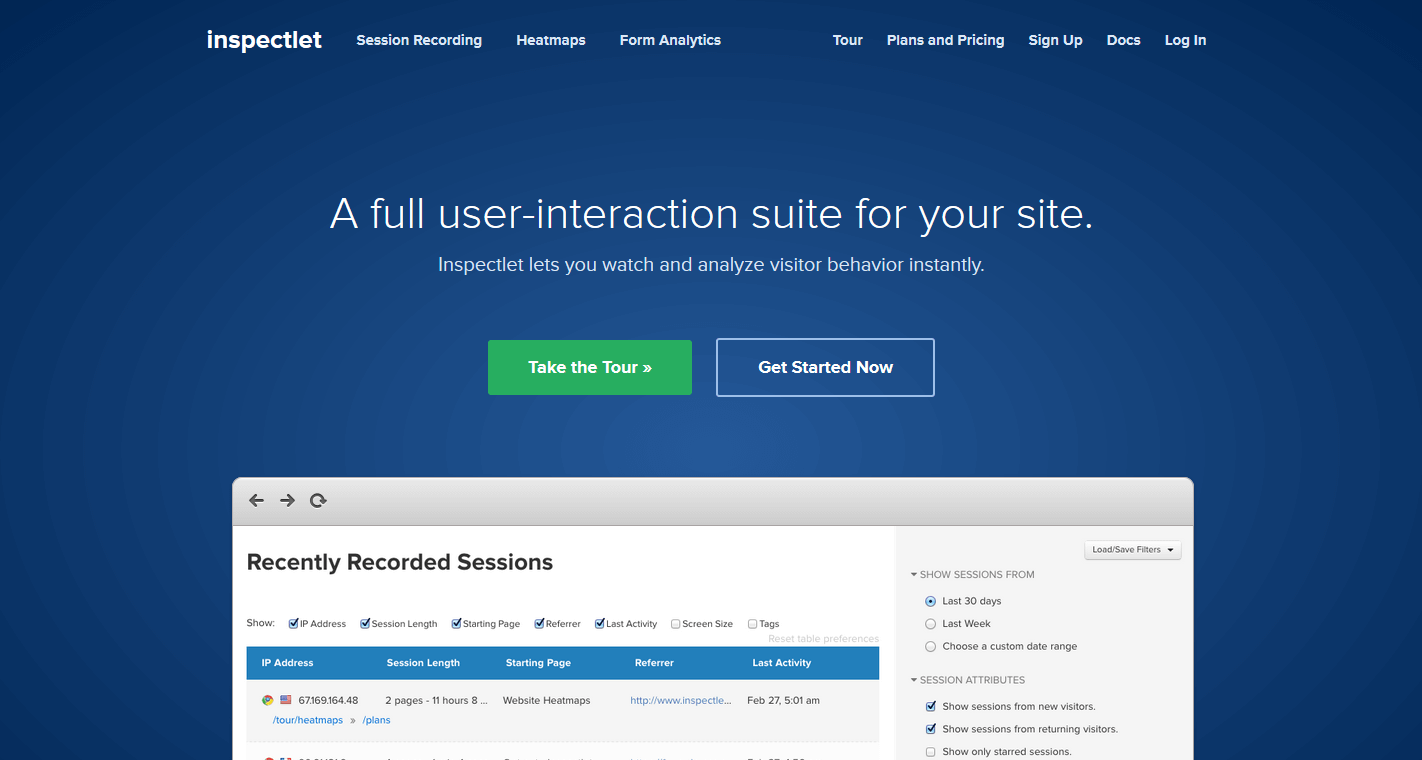The width and height of the screenshot is (1422, 760).
Task: Click the browser mockup reload icon
Action: pos(318,500)
